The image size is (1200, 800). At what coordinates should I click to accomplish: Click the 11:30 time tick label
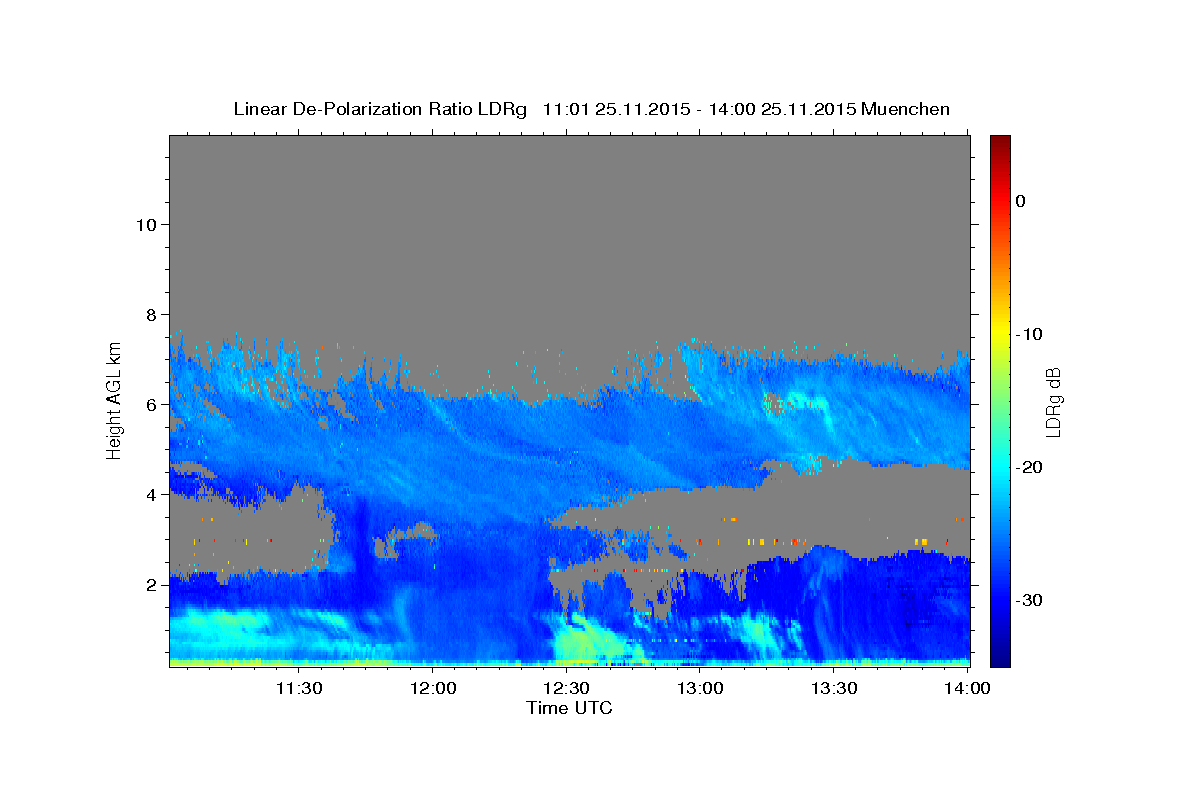click(x=298, y=688)
